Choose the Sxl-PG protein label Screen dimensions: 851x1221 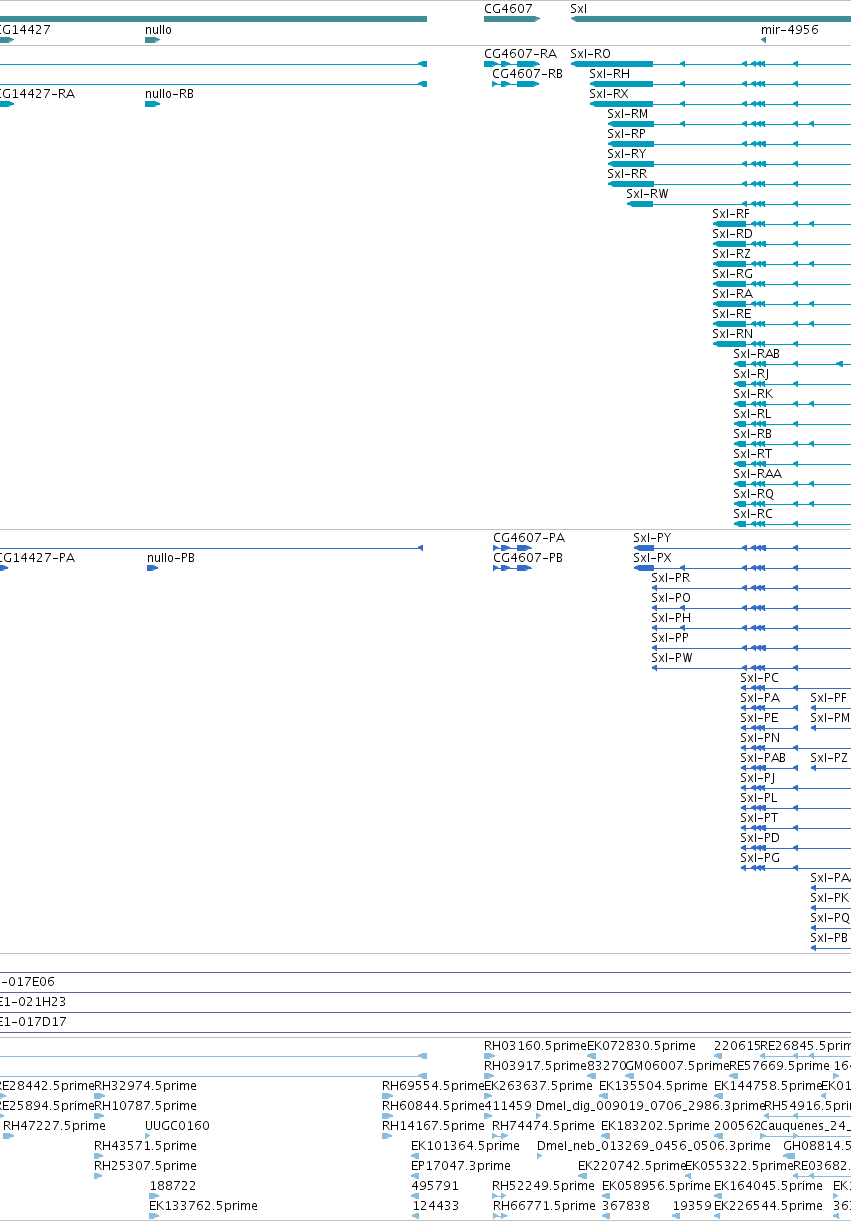(x=760, y=858)
